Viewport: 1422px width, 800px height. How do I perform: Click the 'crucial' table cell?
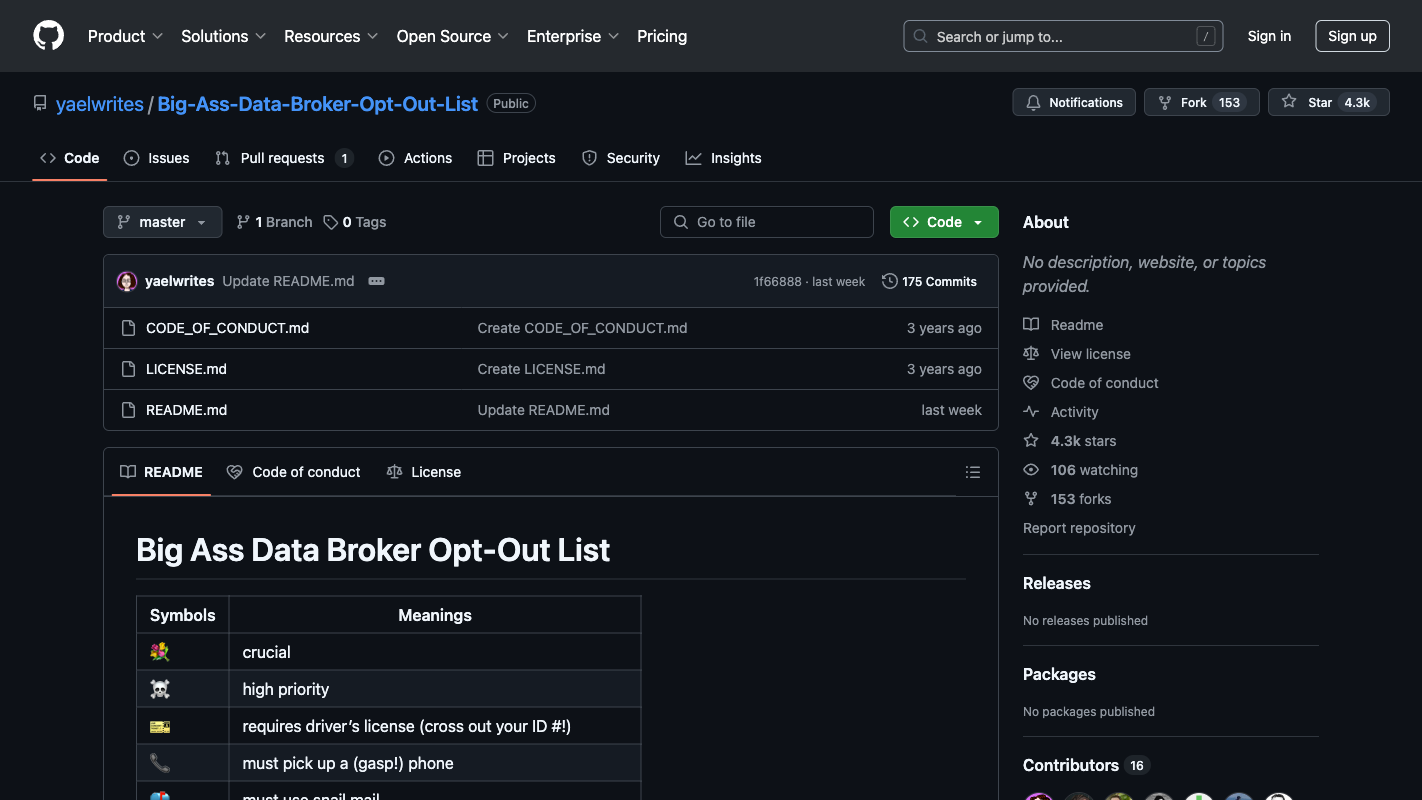[x=435, y=652]
